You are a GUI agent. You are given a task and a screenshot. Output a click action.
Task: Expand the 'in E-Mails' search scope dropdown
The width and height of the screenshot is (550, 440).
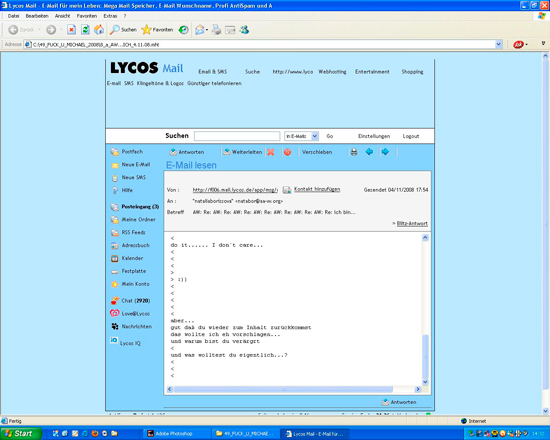315,136
